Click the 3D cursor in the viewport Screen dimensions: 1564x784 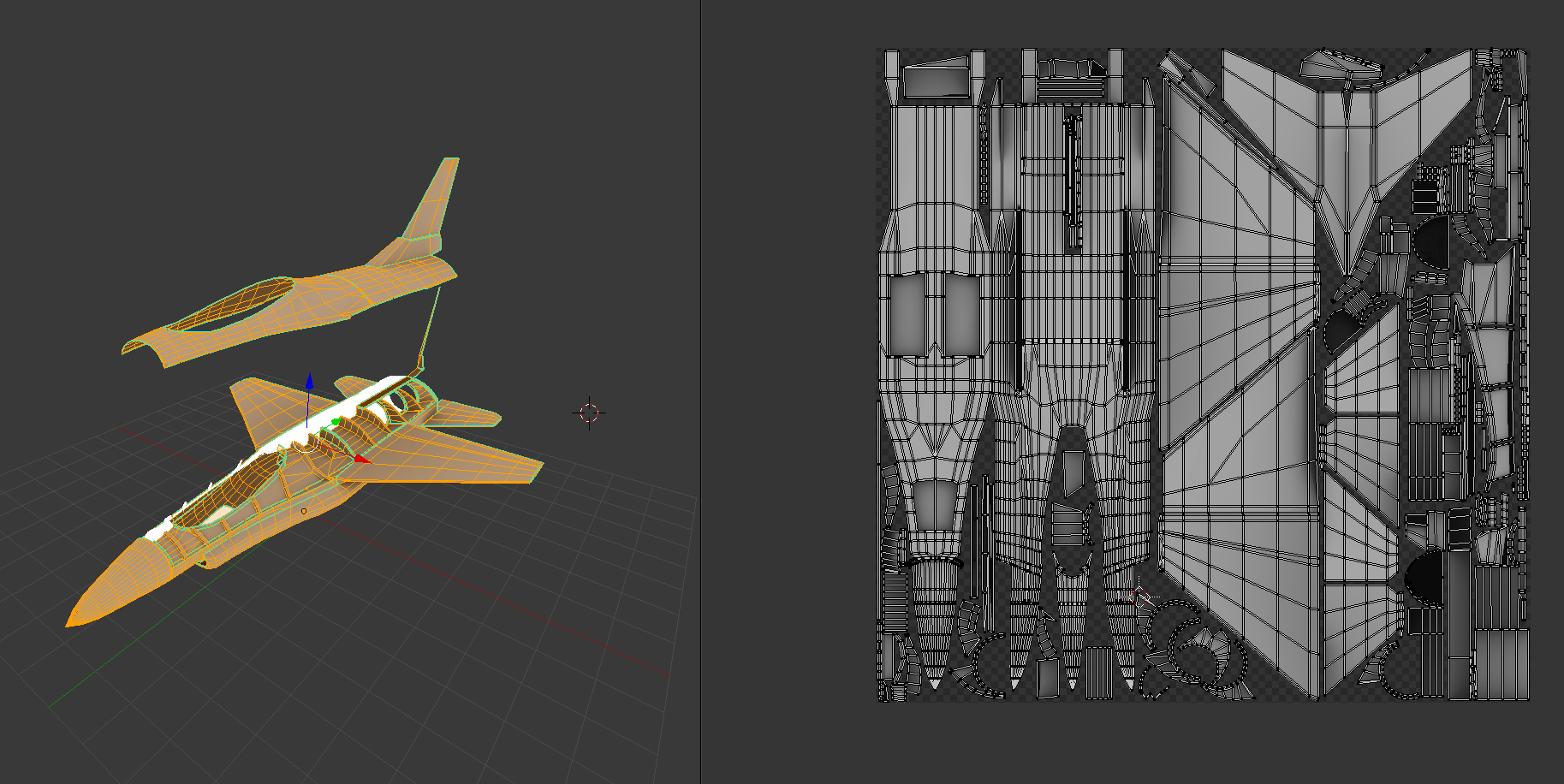click(x=589, y=413)
